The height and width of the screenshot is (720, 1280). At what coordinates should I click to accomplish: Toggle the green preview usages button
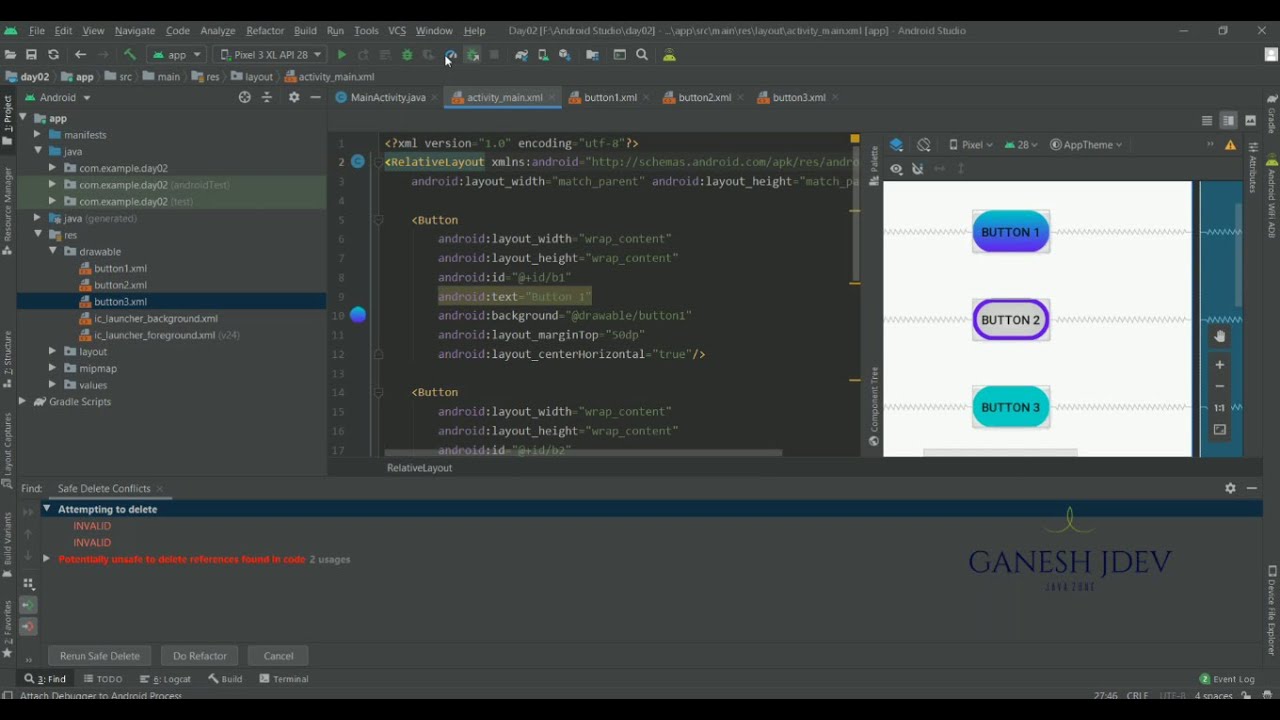pos(28,605)
